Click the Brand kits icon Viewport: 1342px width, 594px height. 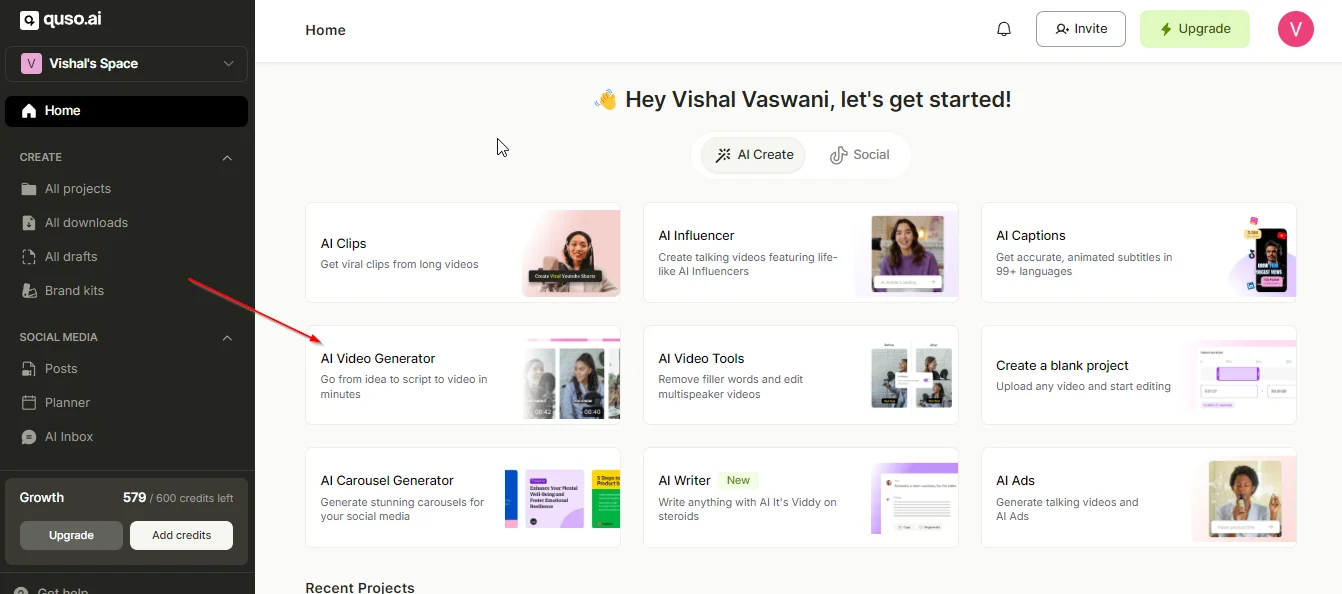click(x=29, y=291)
